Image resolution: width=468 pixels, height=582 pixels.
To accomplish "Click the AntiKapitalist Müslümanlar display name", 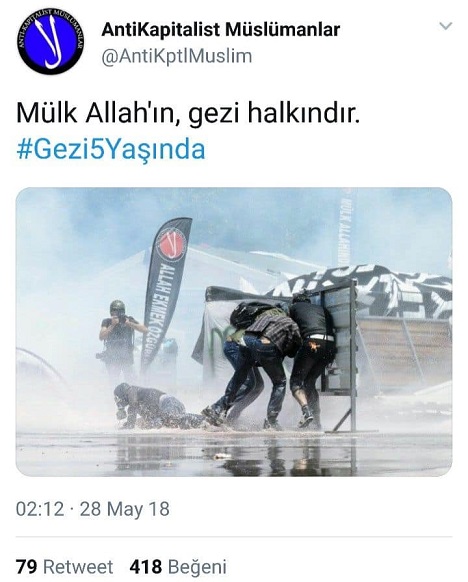I will tap(220, 30).
